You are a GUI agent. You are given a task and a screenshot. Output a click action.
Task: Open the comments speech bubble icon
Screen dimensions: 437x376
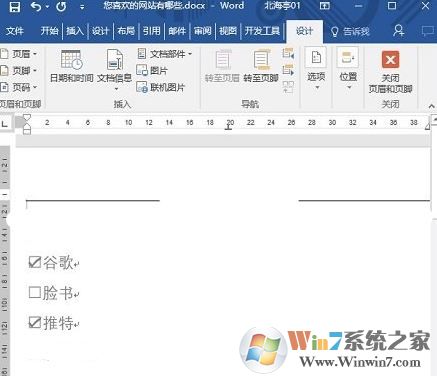pos(428,31)
